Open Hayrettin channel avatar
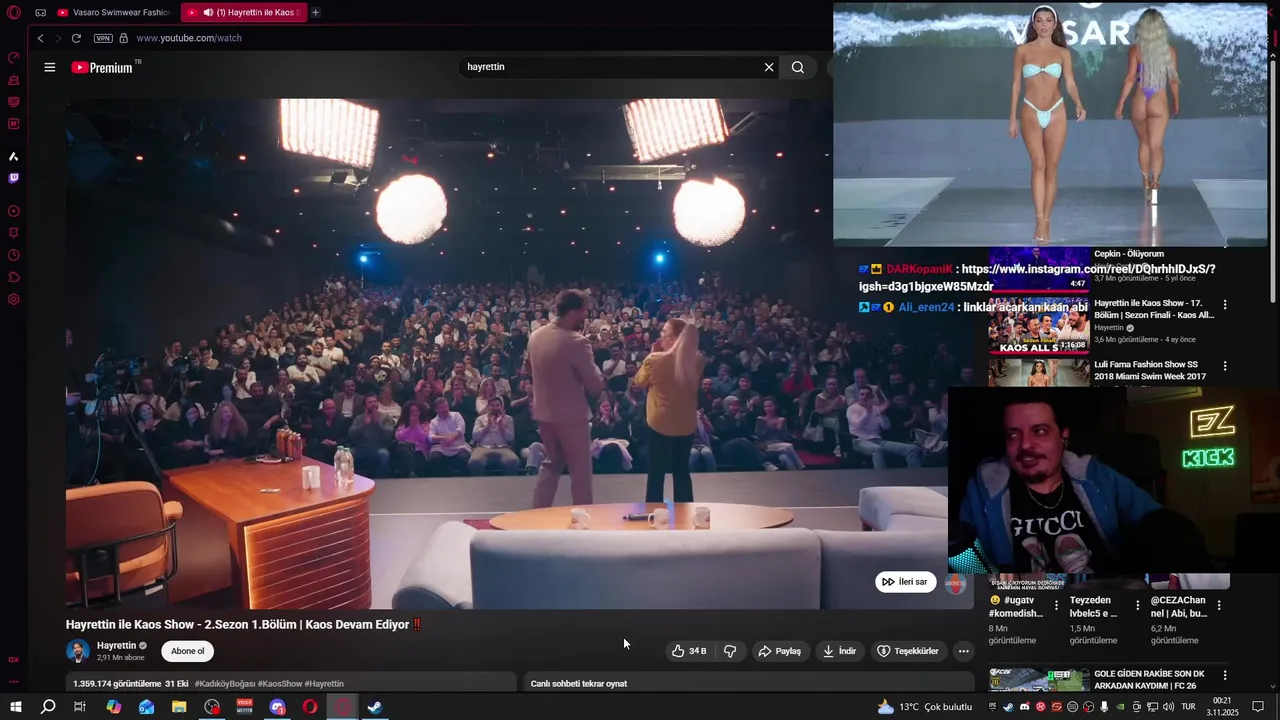Viewport: 1280px width, 720px height. 78,651
